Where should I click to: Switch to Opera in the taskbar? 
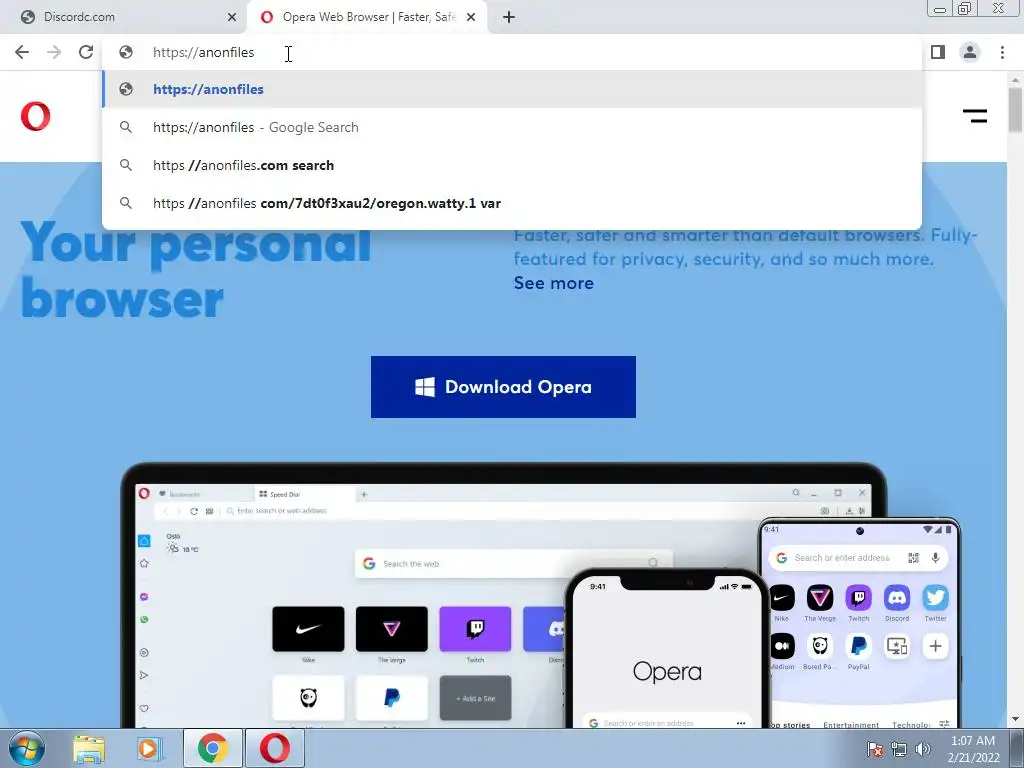click(275, 748)
